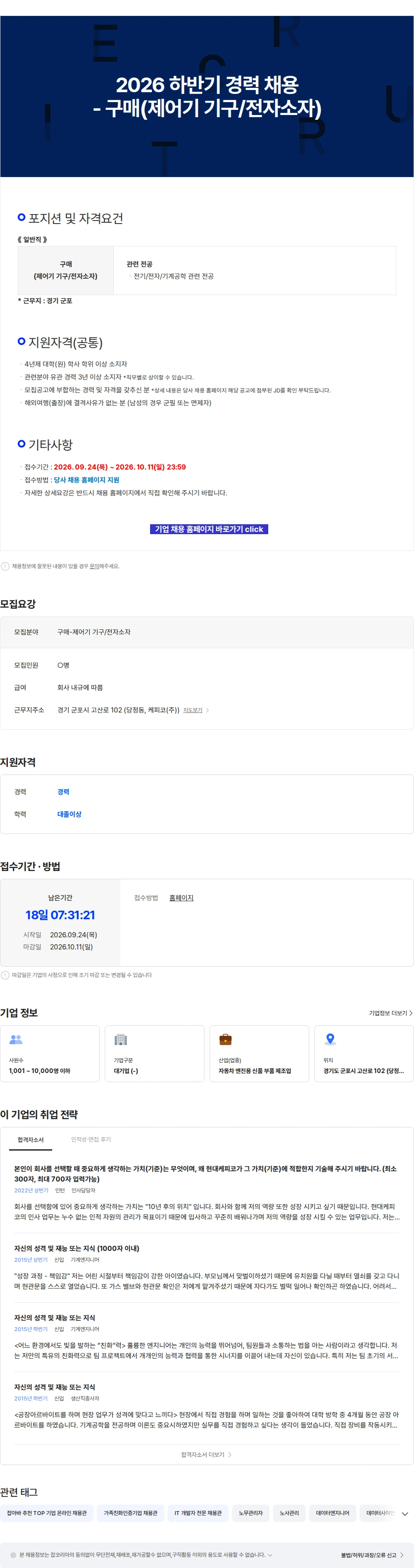The height and width of the screenshot is (1568, 414).
Task: Click the 자동차 엔진용 신품 부품 제조업 text
Action: click(x=255, y=1071)
